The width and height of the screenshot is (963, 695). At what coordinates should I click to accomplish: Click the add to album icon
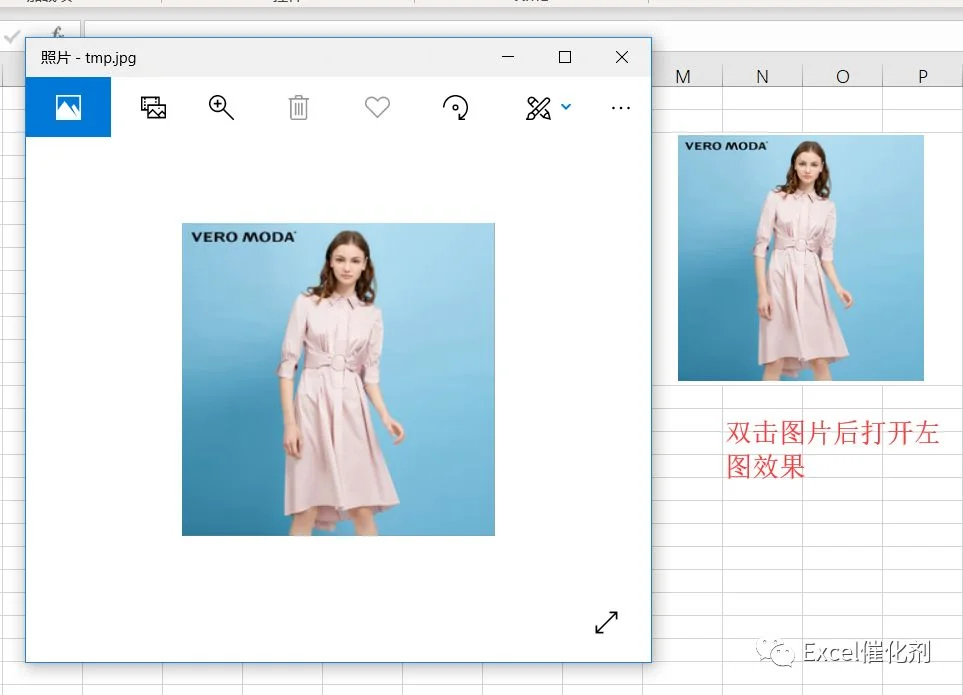click(x=153, y=107)
